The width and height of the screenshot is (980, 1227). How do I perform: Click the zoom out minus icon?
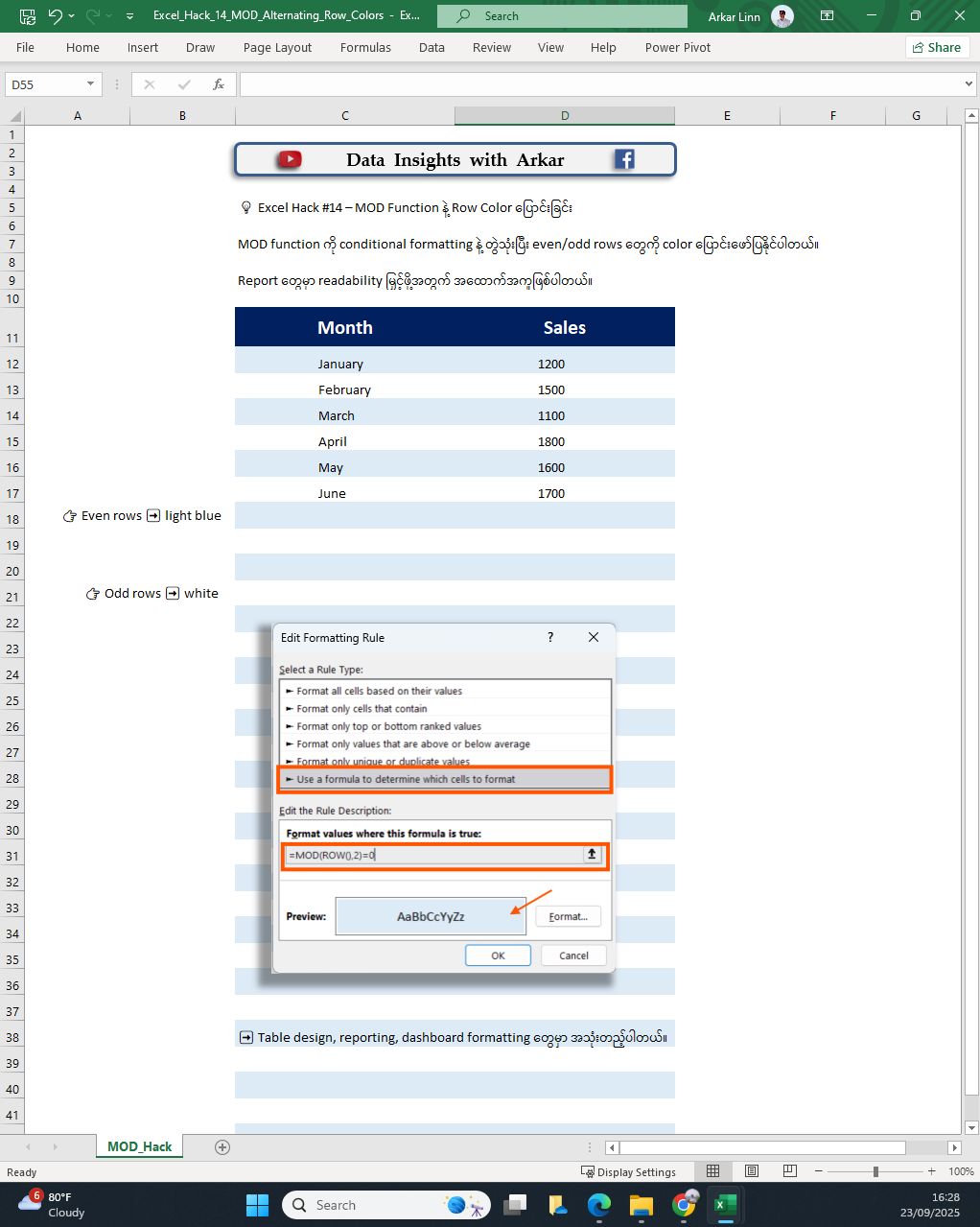coord(820,1171)
